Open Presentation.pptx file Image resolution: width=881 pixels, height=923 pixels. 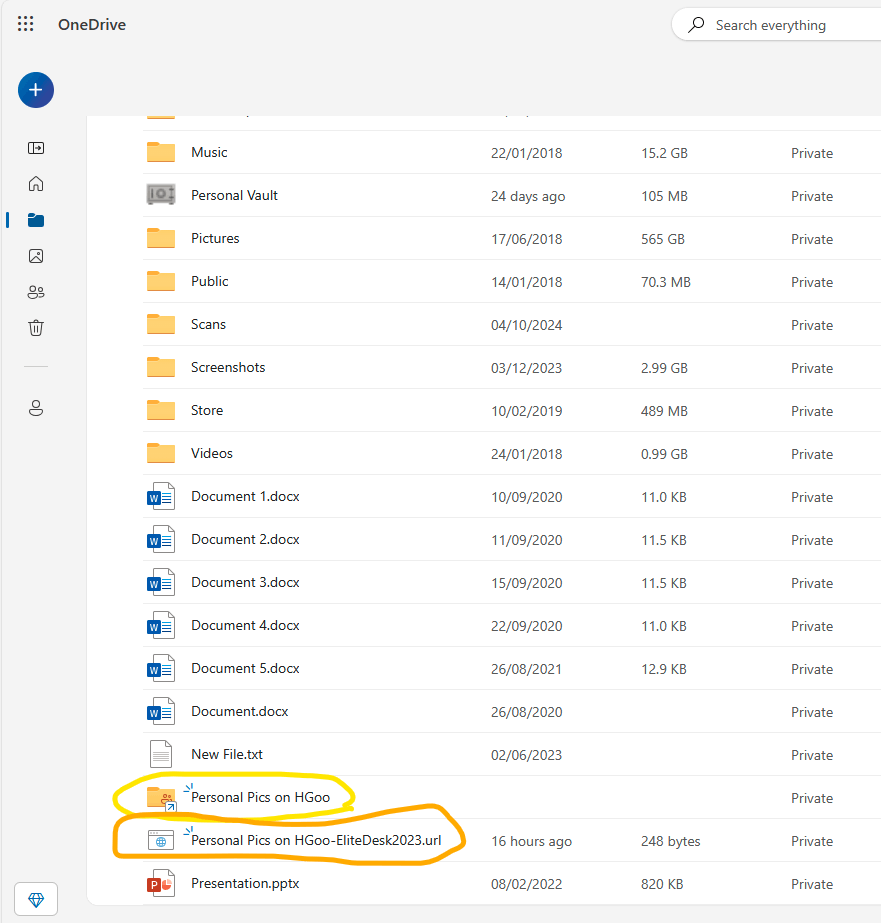coord(245,884)
